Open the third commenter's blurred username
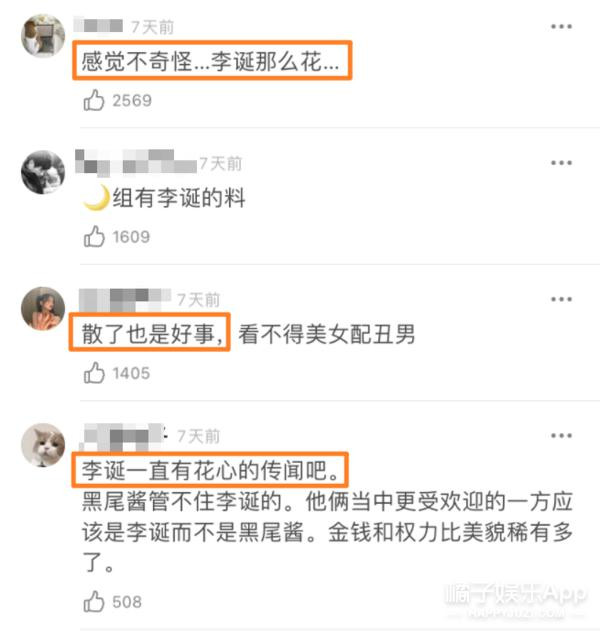Viewport: 600px width, 634px height. pyautogui.click(x=125, y=300)
